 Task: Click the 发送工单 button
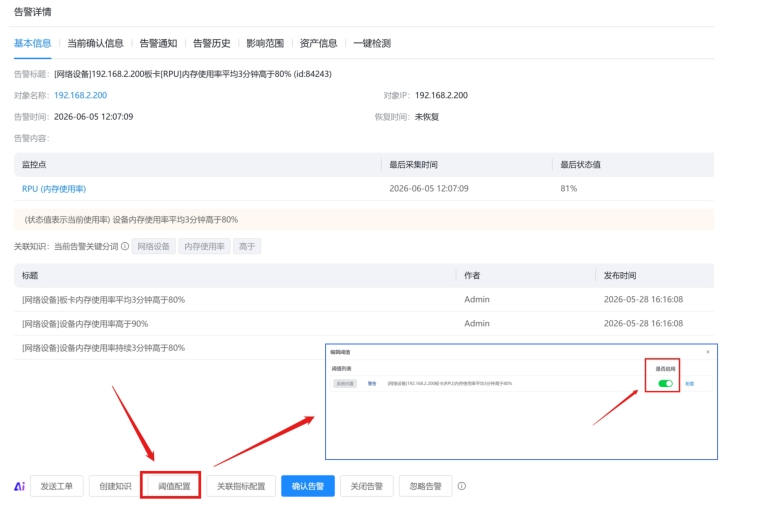(57, 486)
